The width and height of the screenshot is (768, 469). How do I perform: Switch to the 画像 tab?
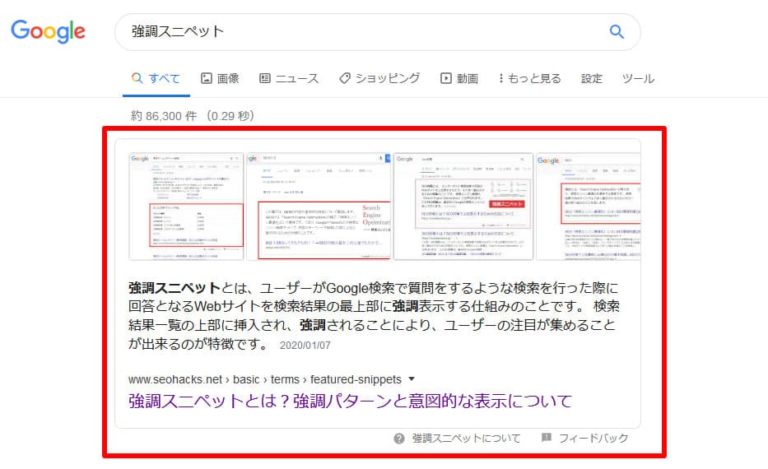(220, 78)
